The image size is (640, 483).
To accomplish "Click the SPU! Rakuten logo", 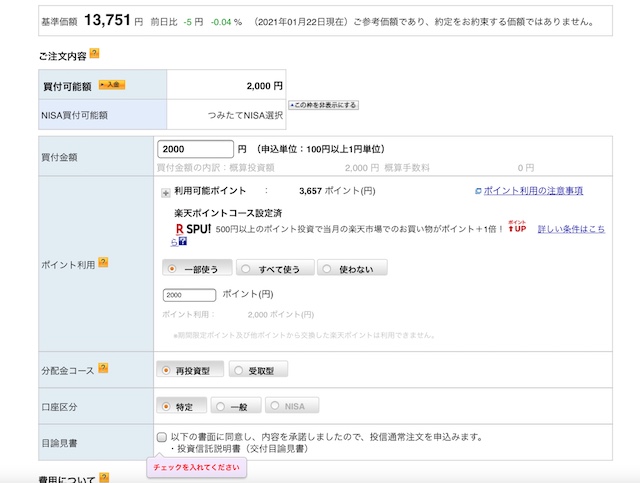I will coord(193,228).
